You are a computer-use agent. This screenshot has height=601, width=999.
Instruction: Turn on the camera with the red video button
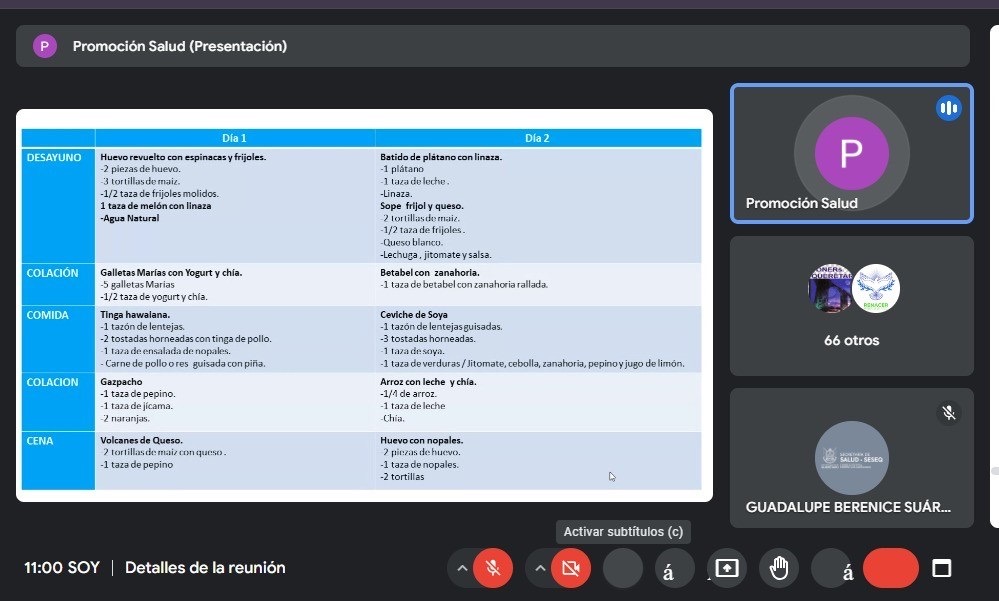click(571, 568)
